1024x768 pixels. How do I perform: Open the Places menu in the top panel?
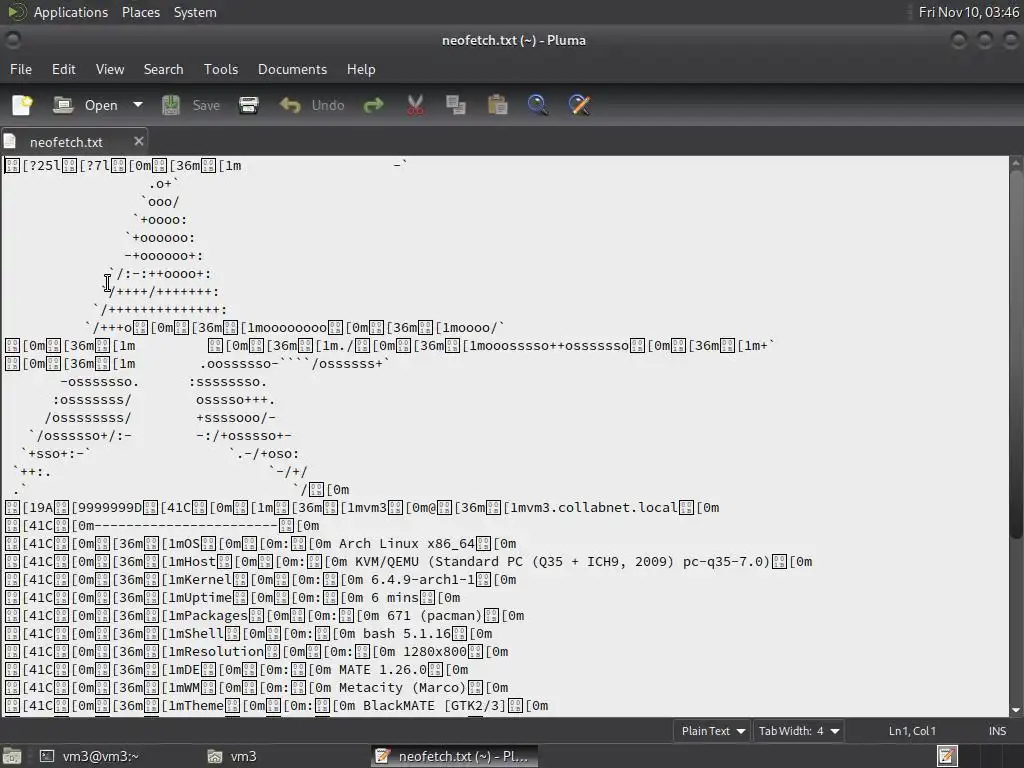[x=140, y=12]
